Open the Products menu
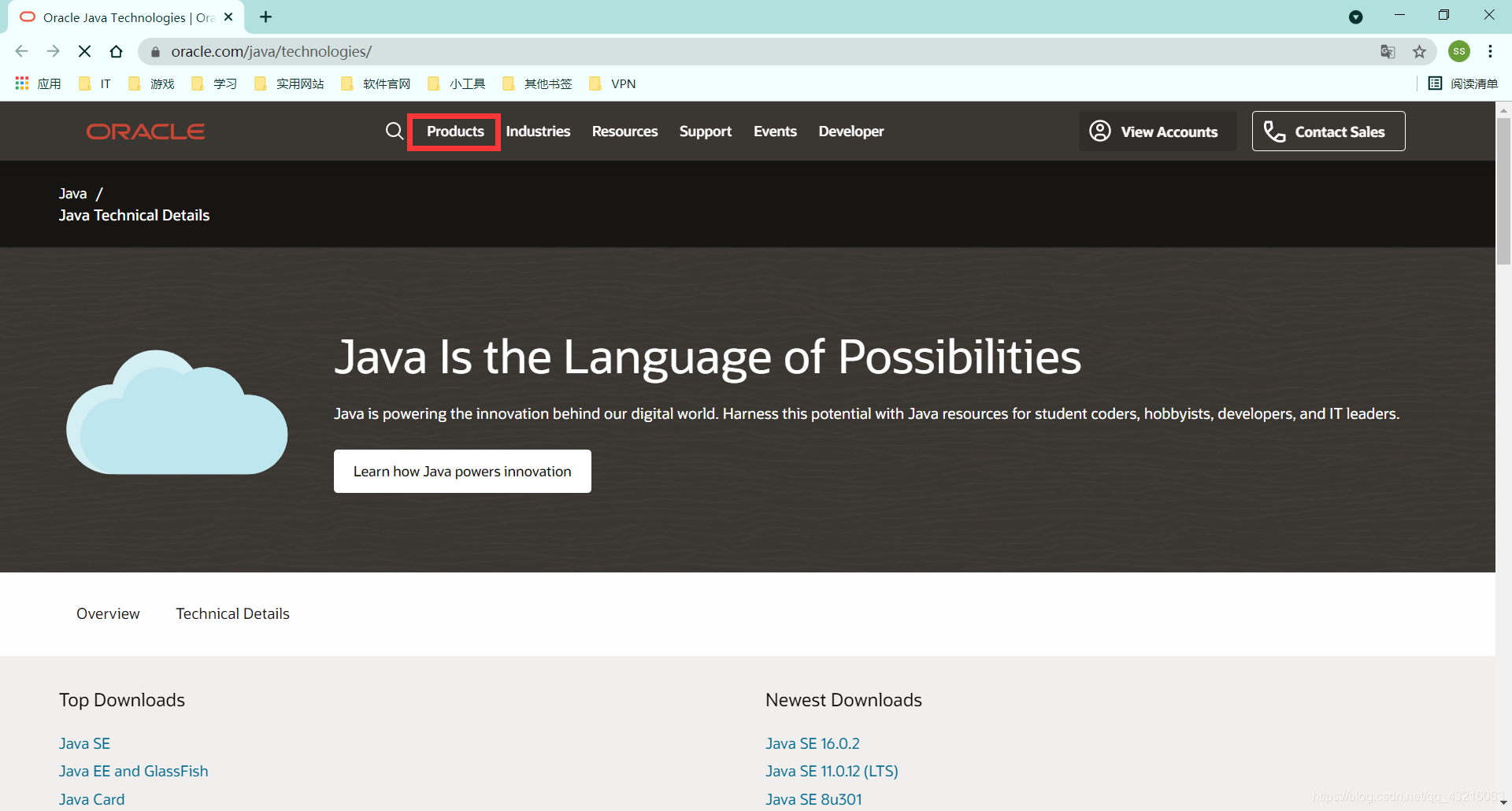Screen dimensions: 1512x811 455,131
